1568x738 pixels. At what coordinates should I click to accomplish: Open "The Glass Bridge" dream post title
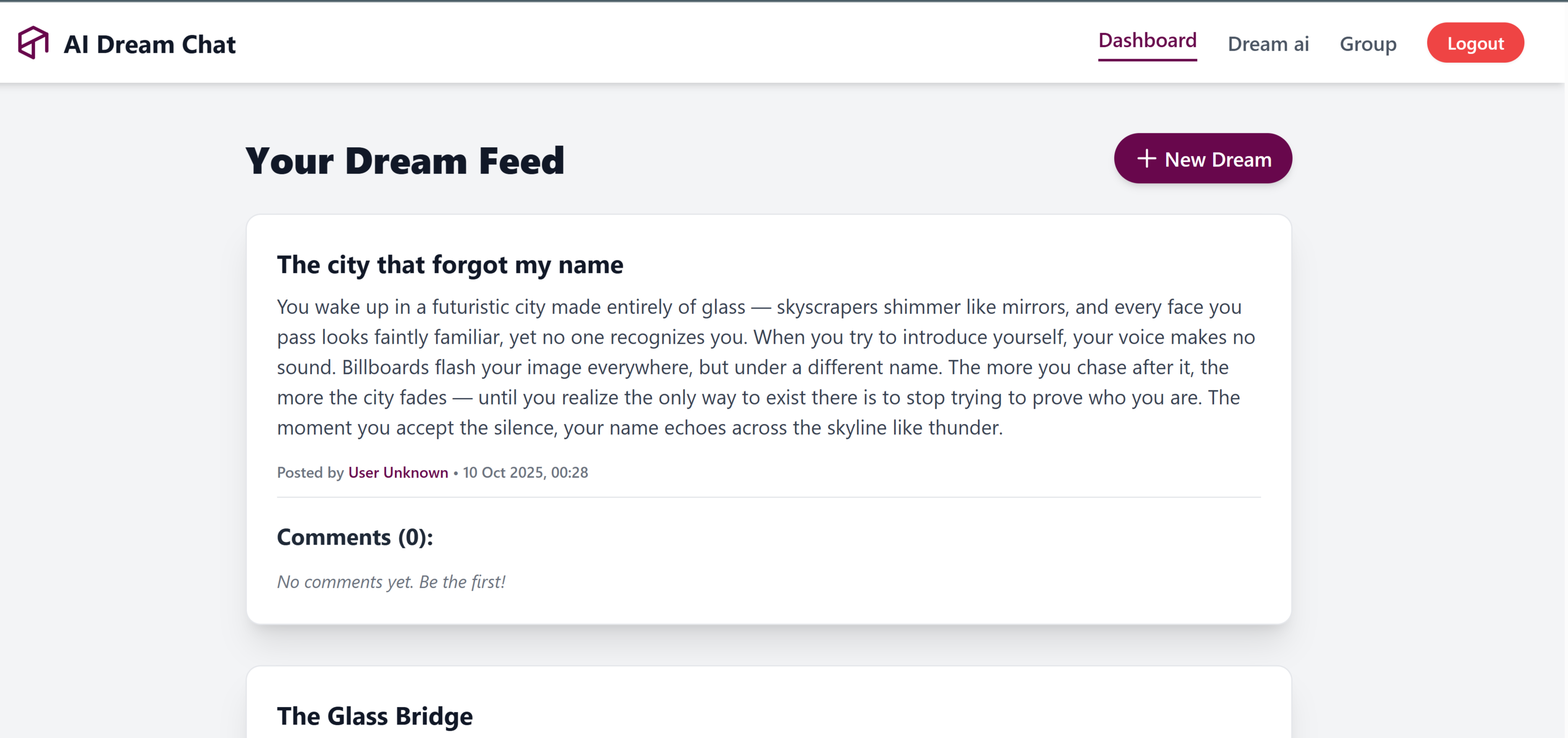374,715
